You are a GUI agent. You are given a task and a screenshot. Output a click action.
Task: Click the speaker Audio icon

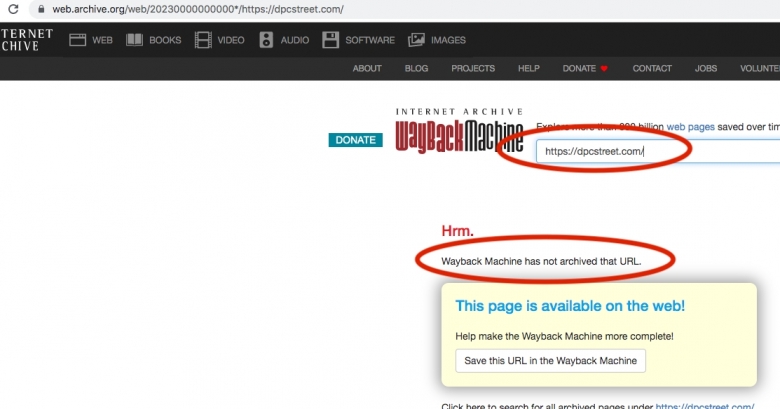pyautogui.click(x=266, y=40)
